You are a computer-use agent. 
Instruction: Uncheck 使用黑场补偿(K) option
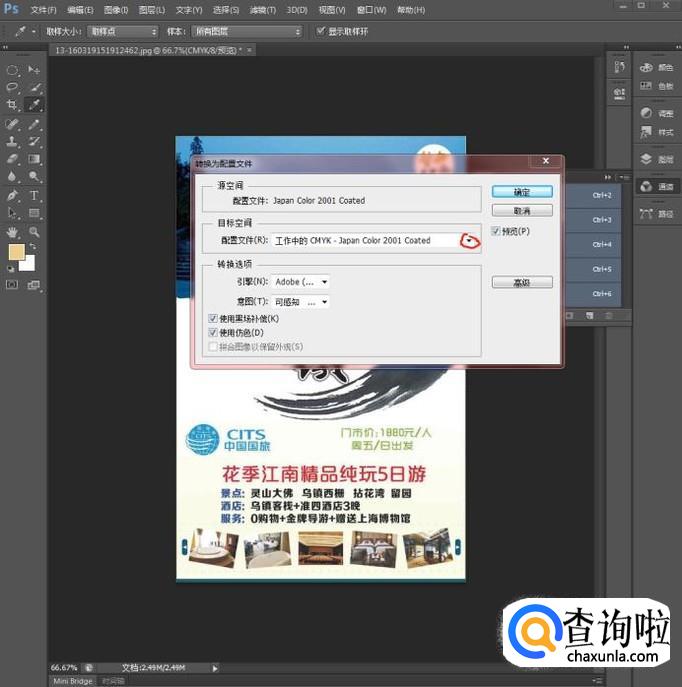click(212, 318)
